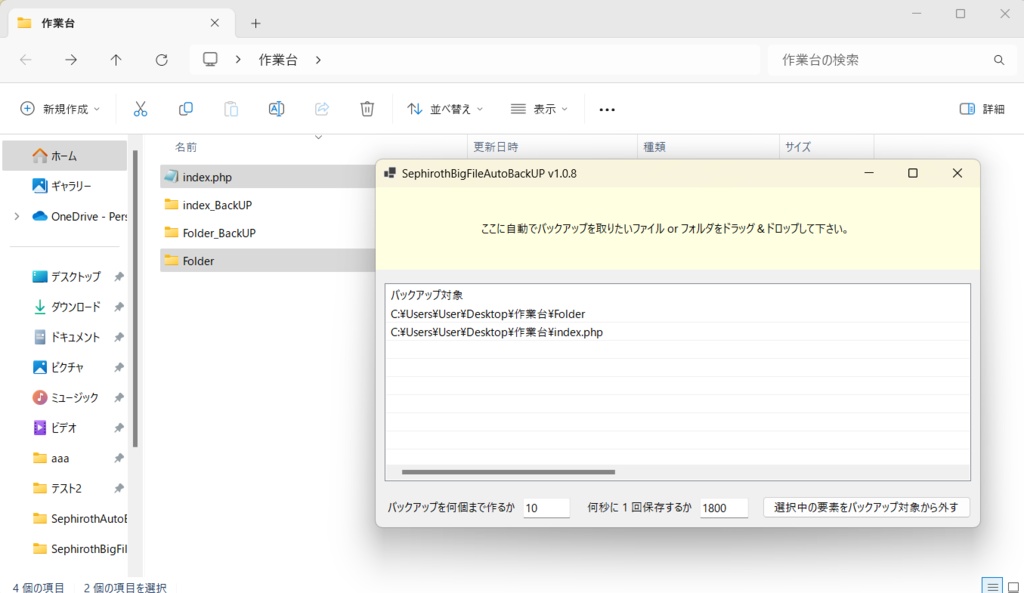Click the Copy icon in the toolbar
The width and height of the screenshot is (1024, 593).
tap(185, 108)
